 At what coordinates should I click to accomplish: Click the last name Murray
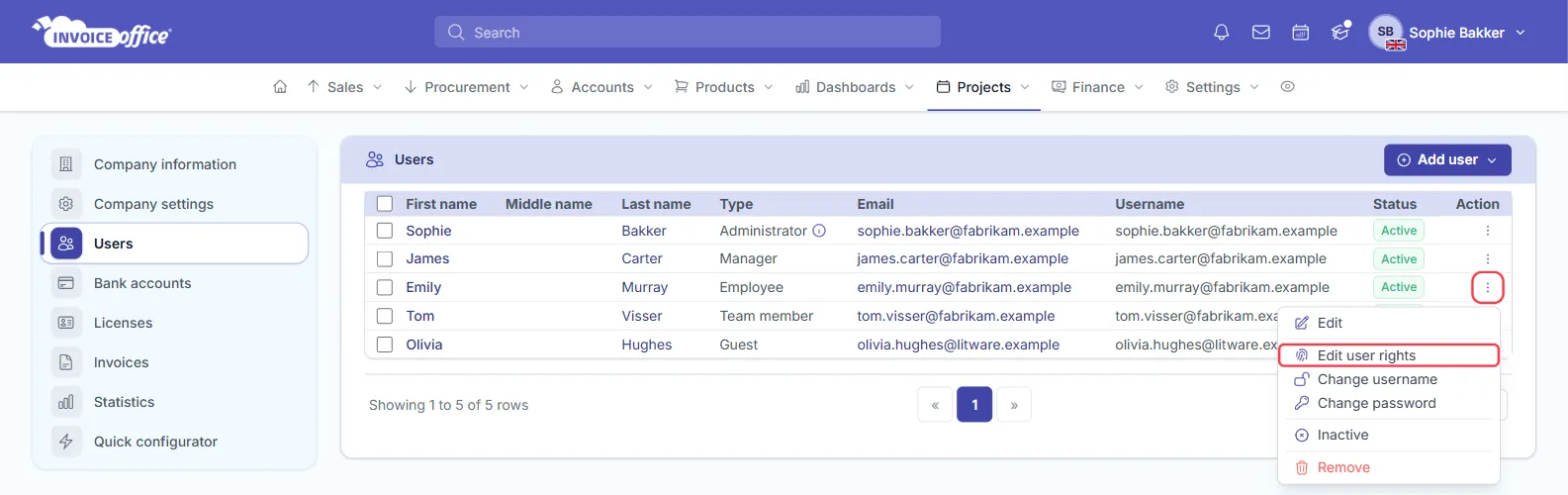click(x=644, y=287)
